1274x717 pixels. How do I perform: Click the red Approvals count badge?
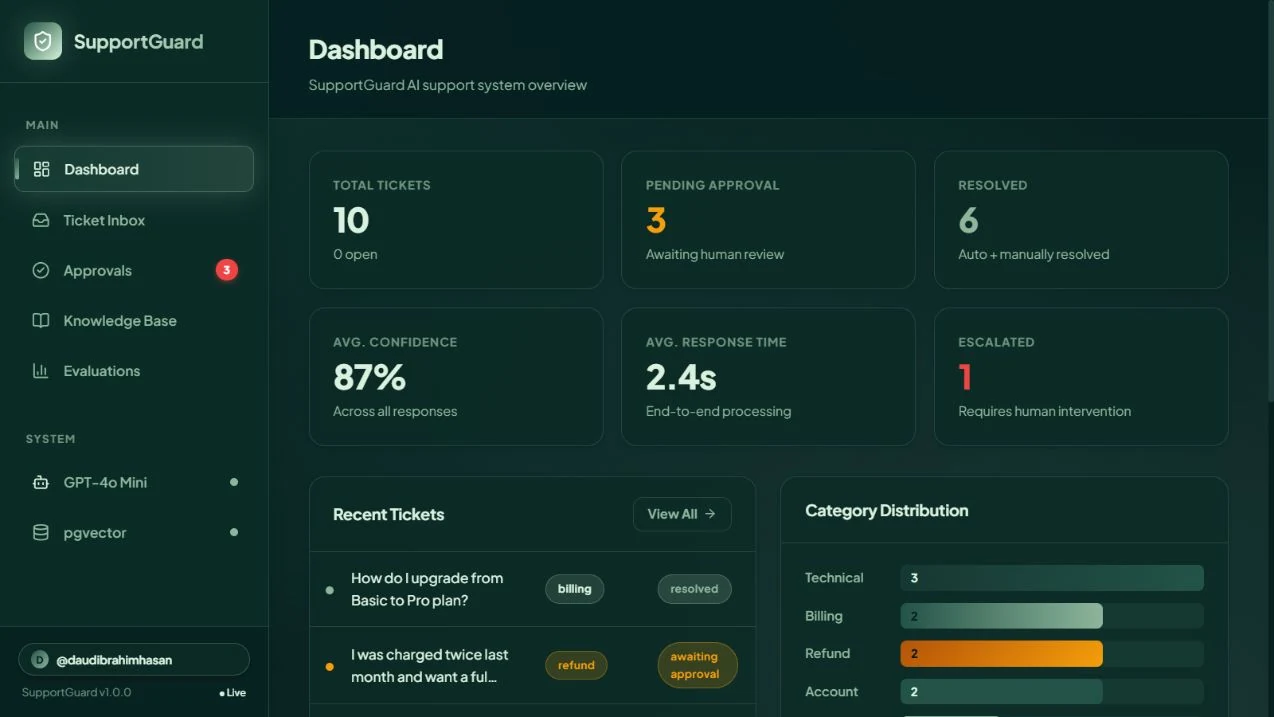[227, 270]
